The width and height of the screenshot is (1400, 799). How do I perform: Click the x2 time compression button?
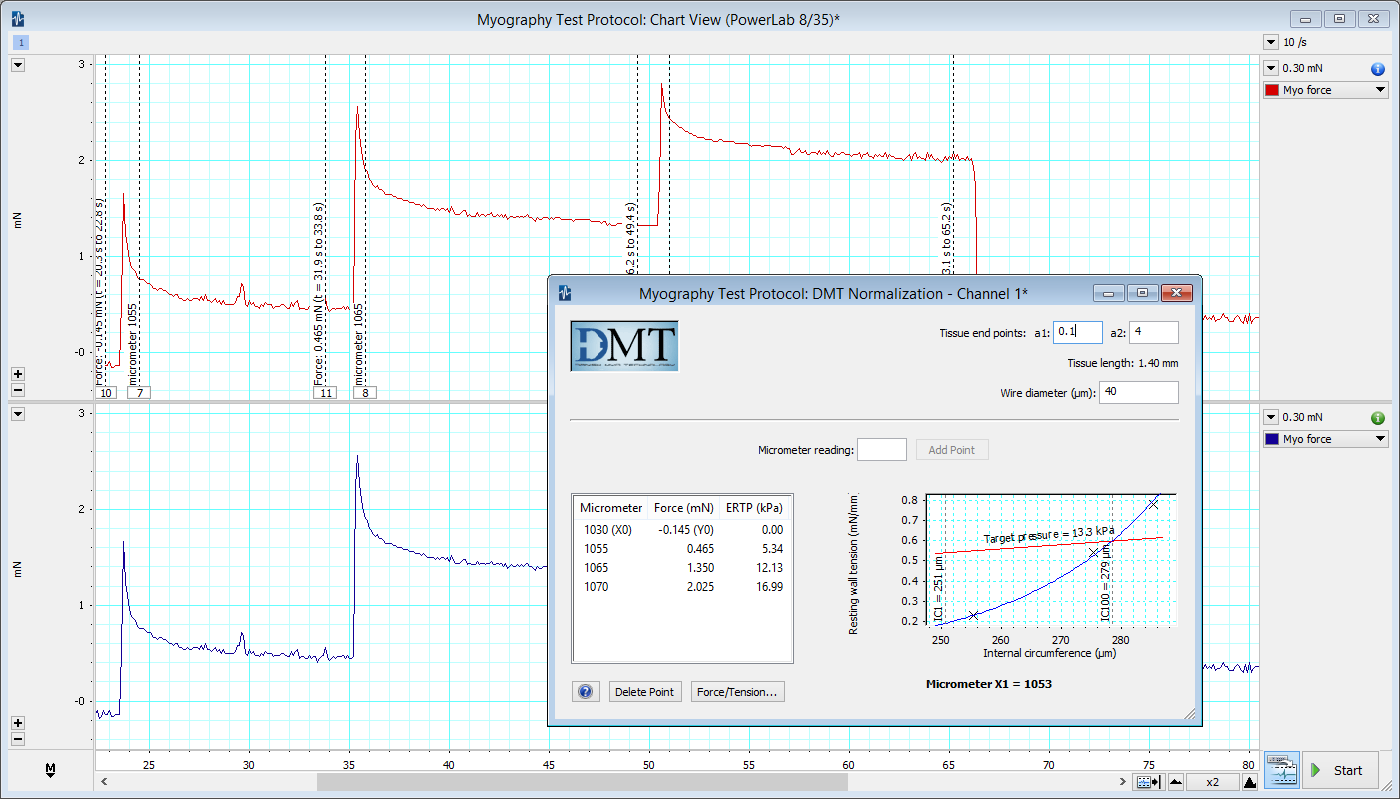pos(1211,782)
